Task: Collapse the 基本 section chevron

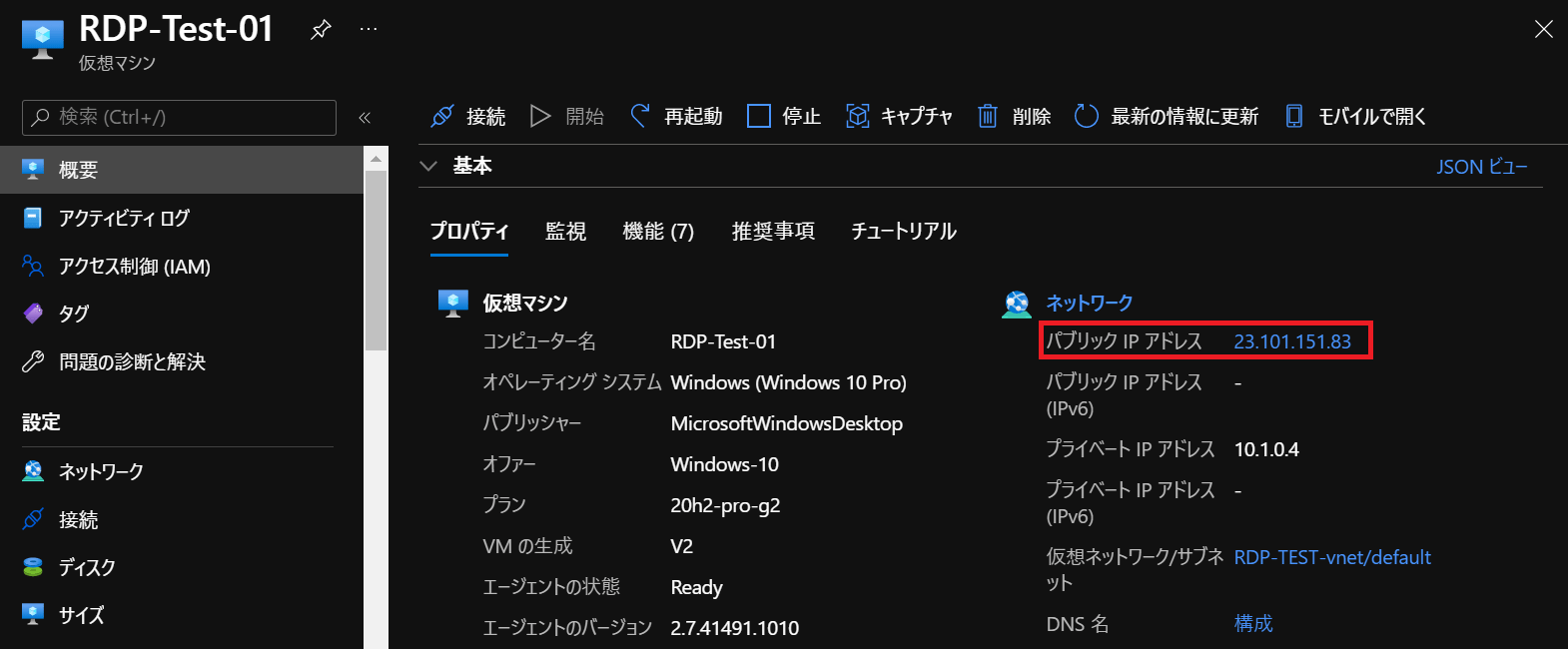Action: (x=428, y=166)
